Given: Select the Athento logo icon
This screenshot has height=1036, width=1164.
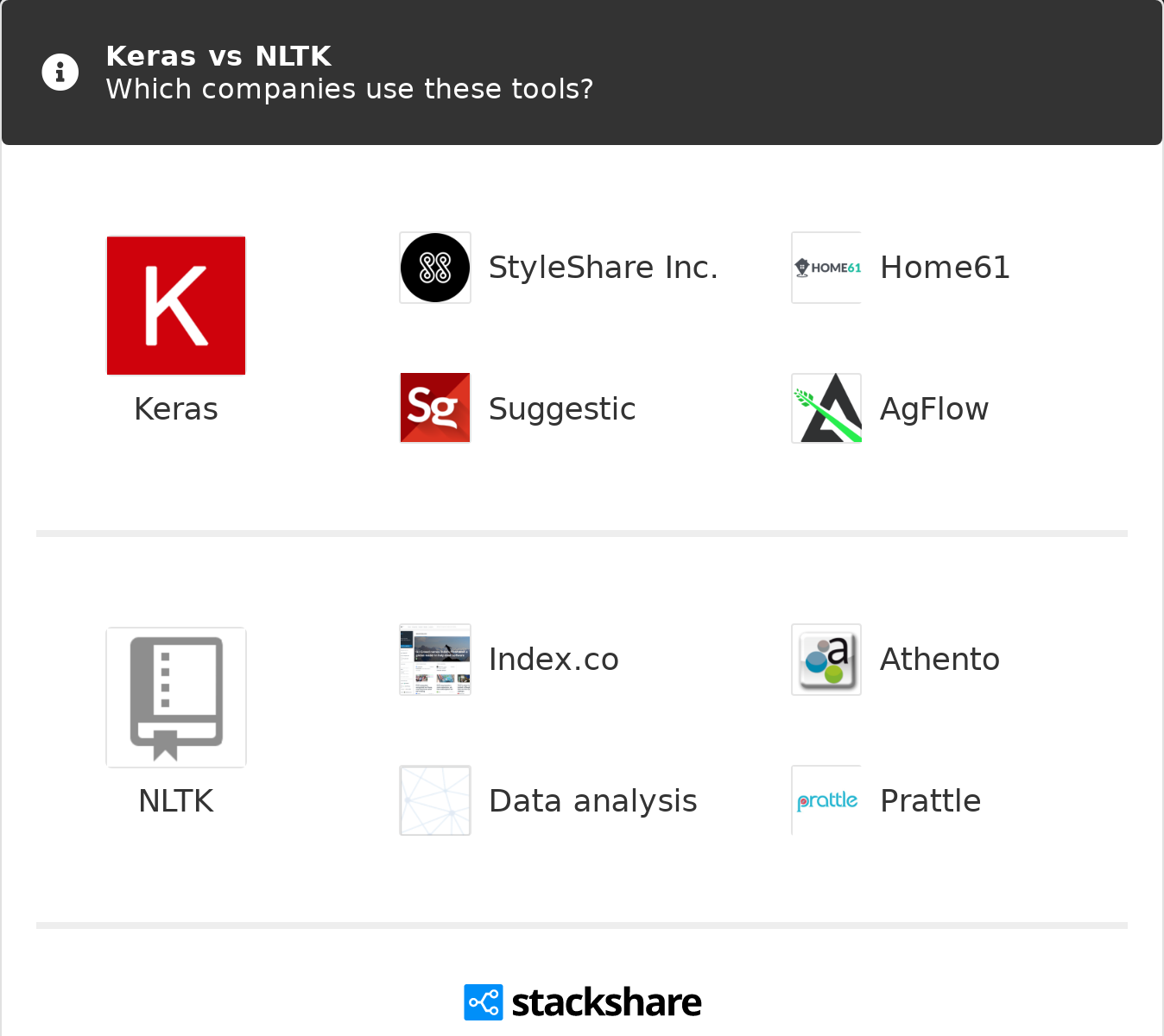Looking at the screenshot, I should (x=826, y=660).
